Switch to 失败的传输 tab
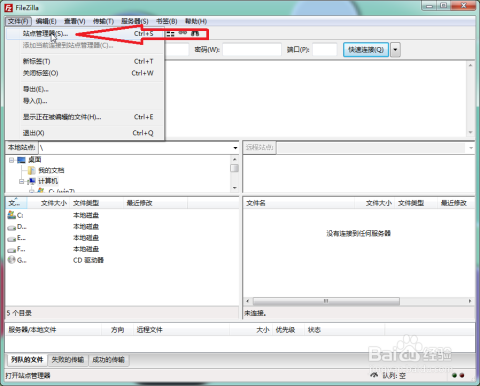480x386 pixels. 68,360
